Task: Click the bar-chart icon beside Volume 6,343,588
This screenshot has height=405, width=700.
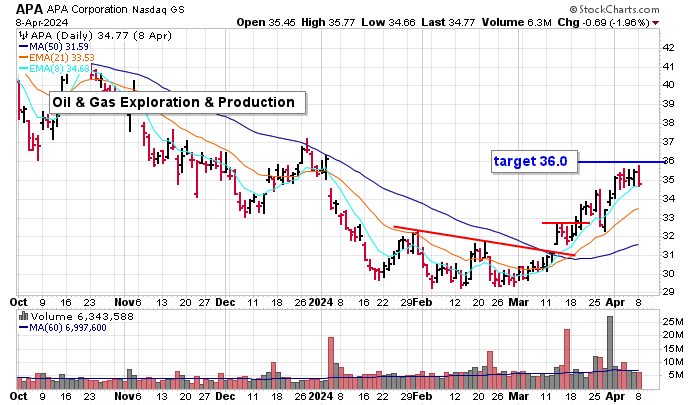Action: [23, 317]
